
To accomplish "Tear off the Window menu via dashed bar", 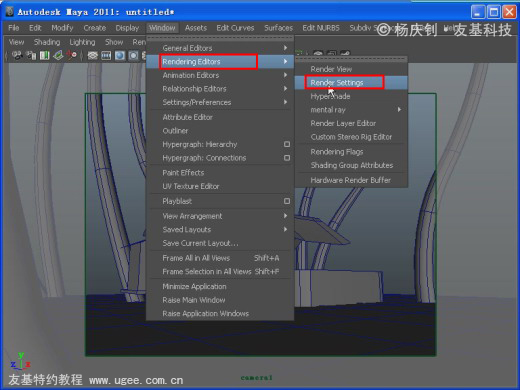I will coord(220,38).
